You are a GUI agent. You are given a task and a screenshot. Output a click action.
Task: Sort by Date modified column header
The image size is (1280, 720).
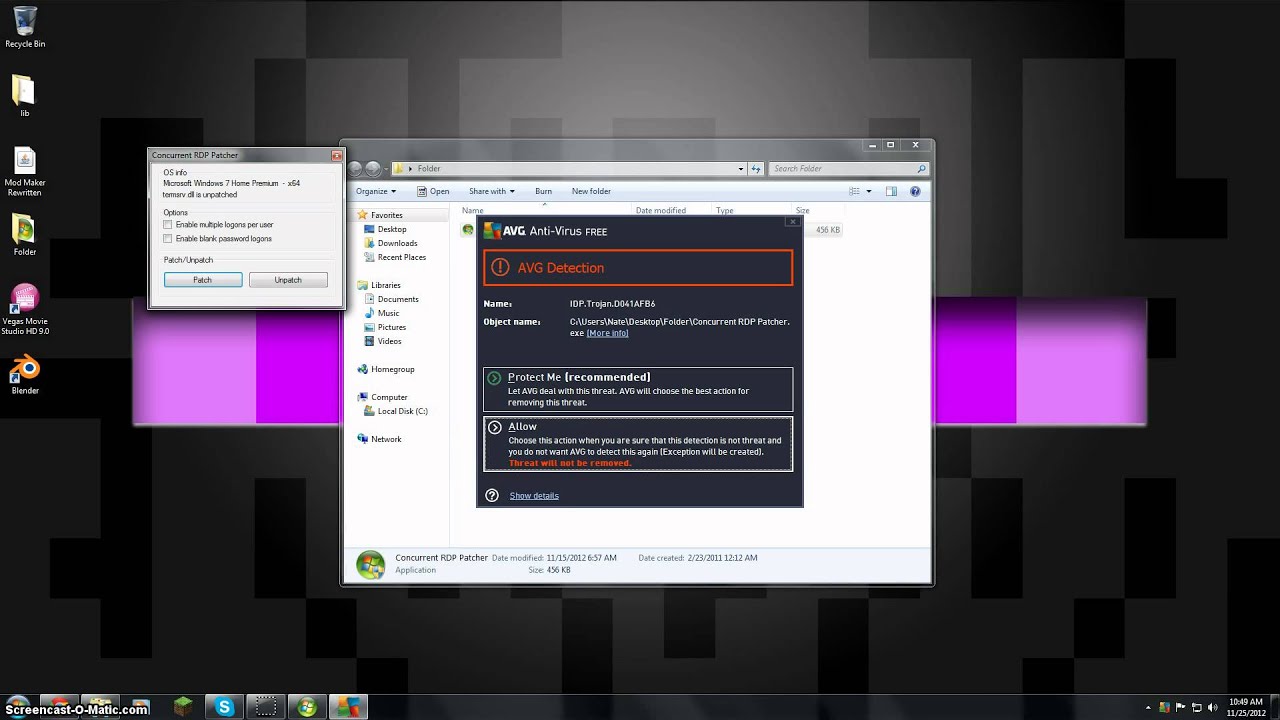click(x=661, y=211)
